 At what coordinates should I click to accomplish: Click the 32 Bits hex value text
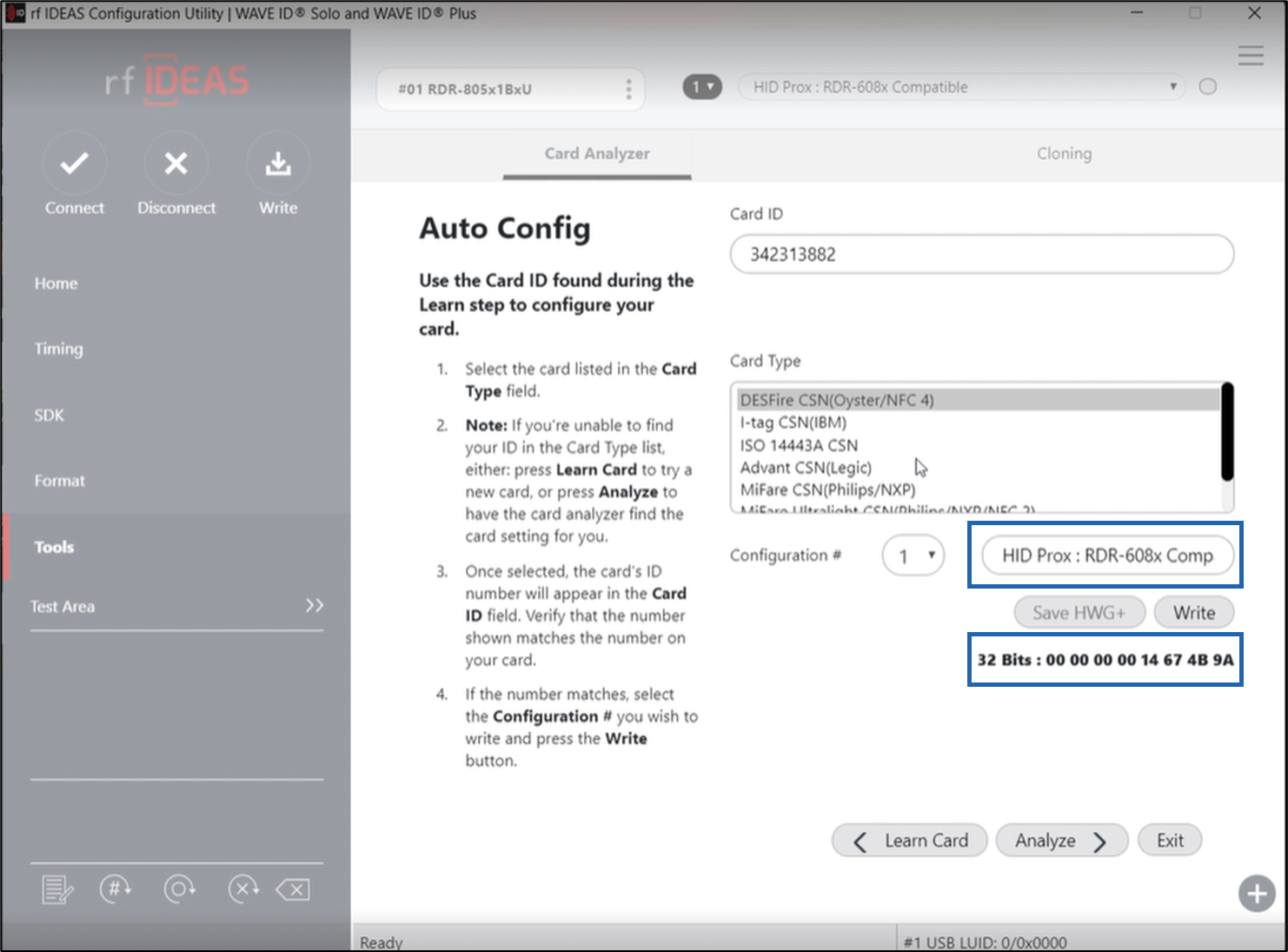point(1105,660)
